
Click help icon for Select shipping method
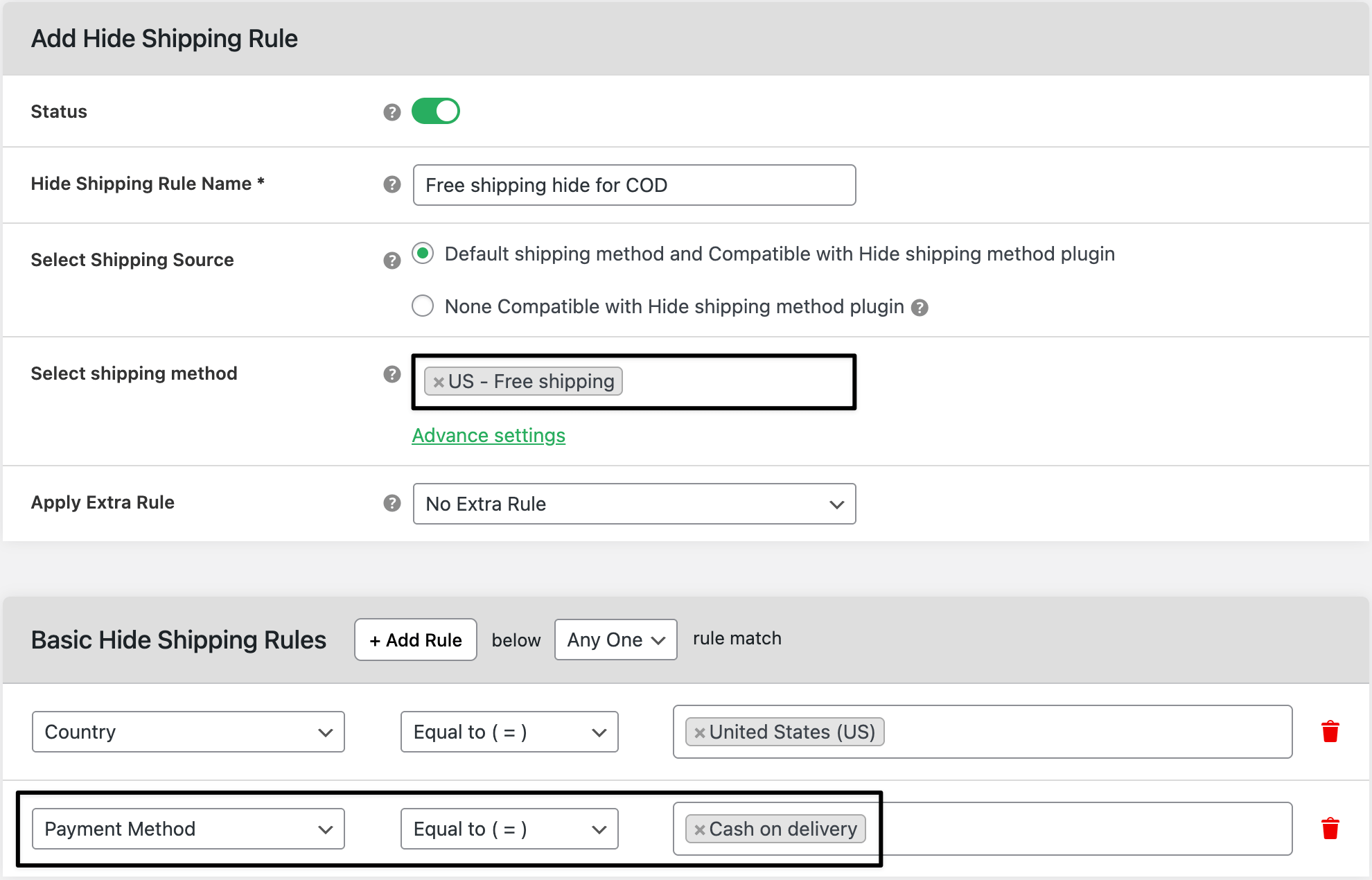[392, 374]
